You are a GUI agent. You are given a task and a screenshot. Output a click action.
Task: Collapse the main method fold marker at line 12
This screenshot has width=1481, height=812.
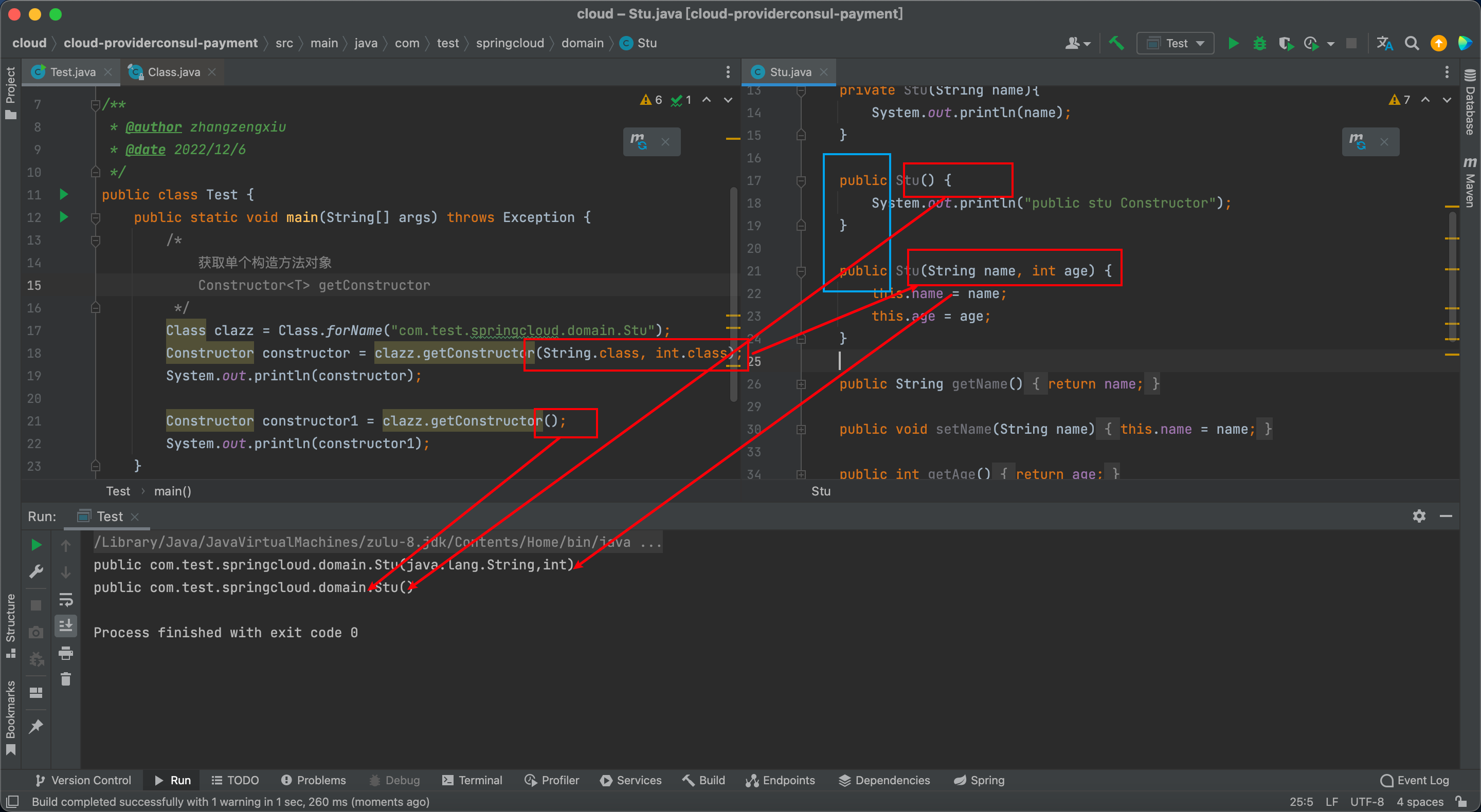(x=96, y=218)
